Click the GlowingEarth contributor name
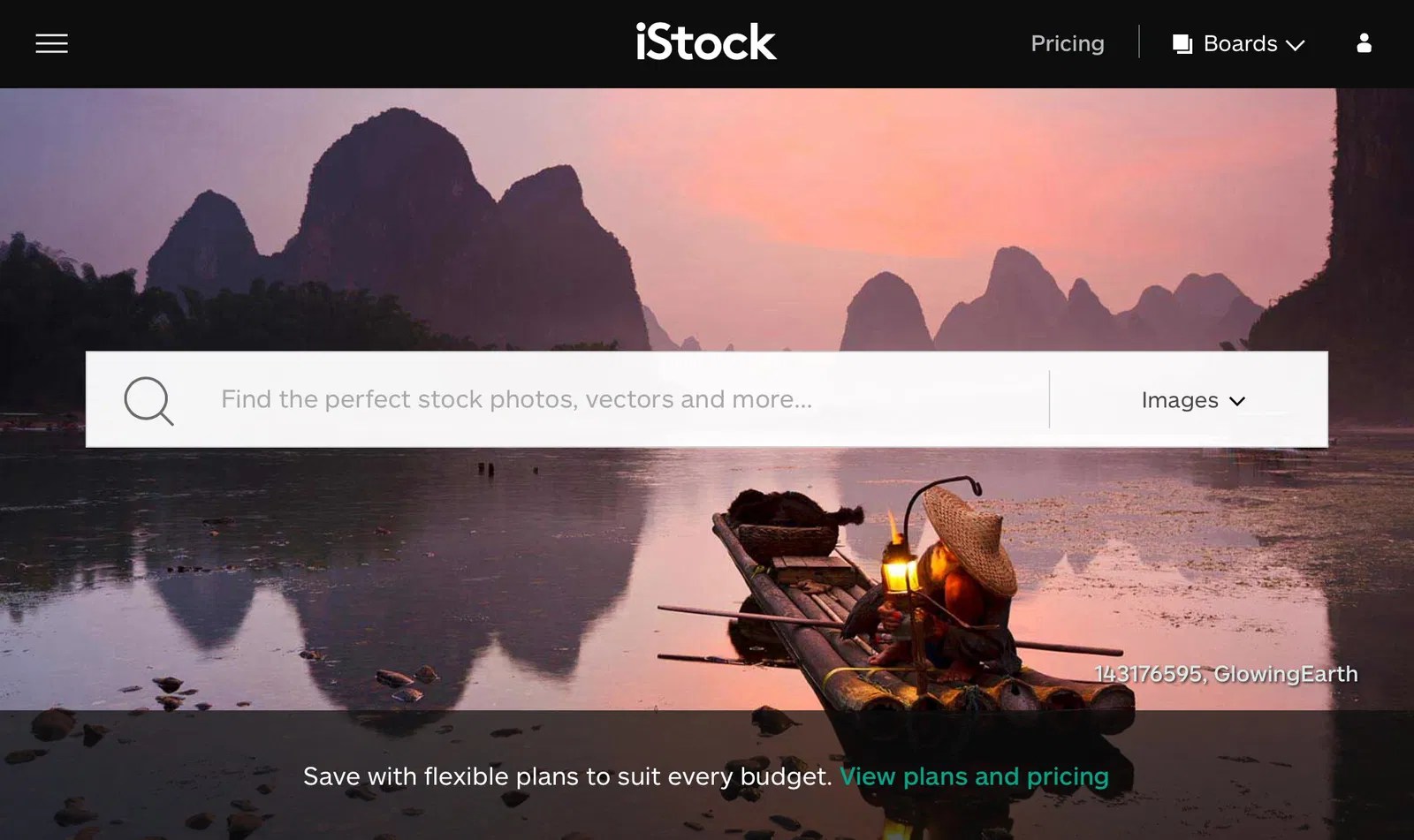1414x840 pixels. [x=1286, y=674]
